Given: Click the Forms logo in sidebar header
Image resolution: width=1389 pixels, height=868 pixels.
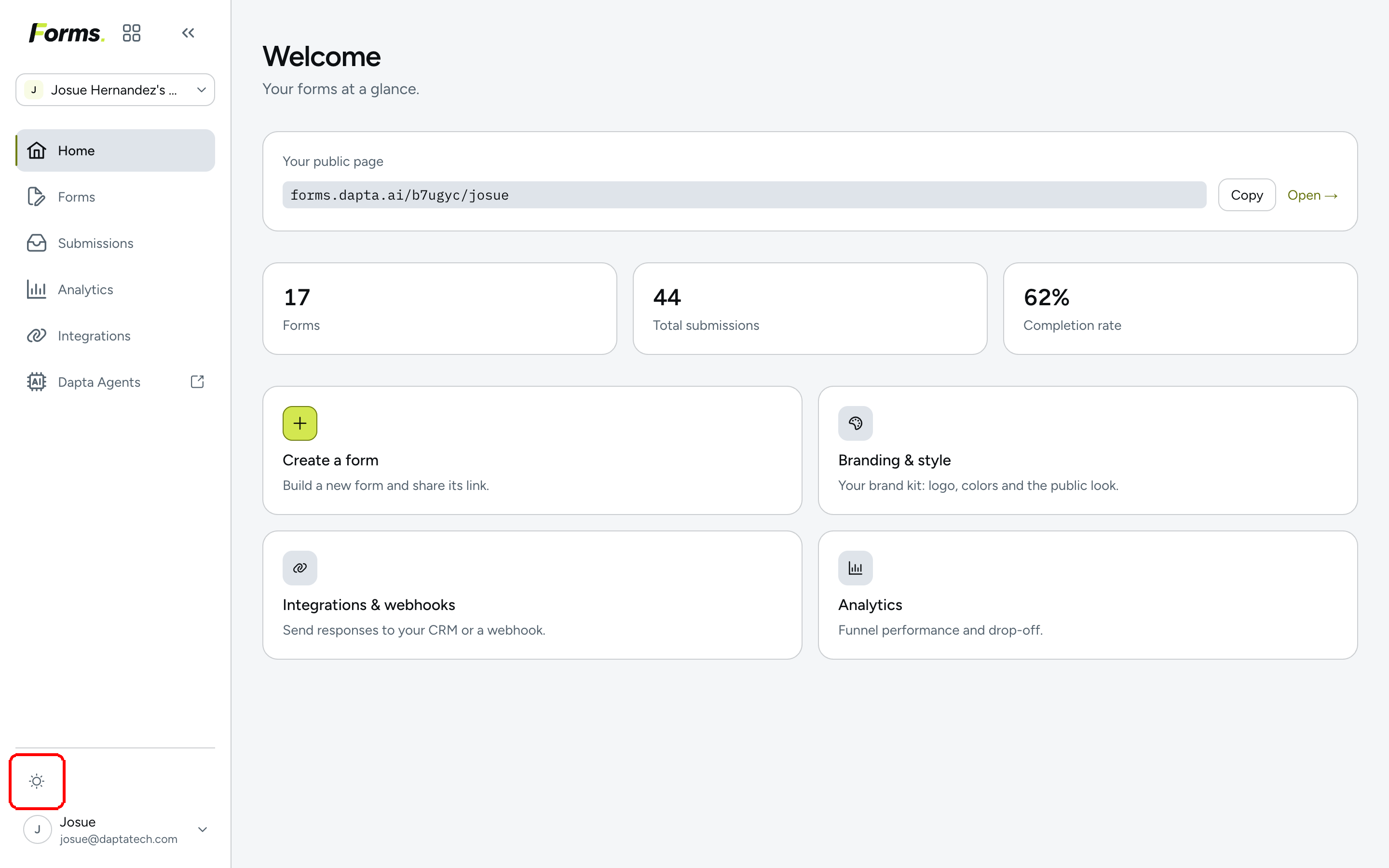Looking at the screenshot, I should 67,33.
